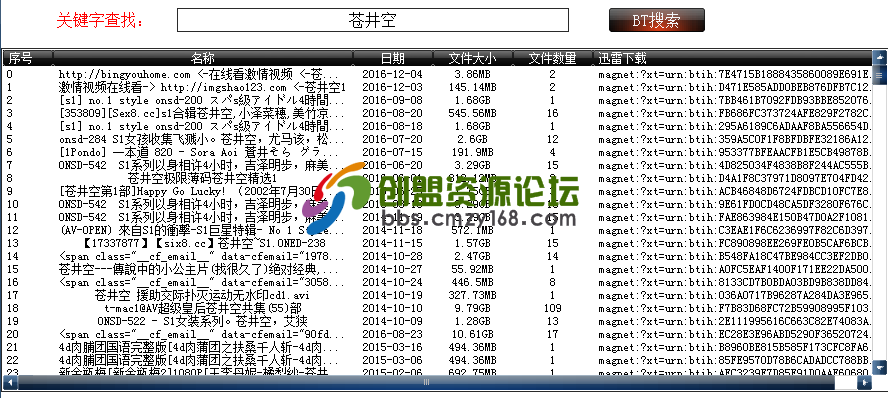Viewport: 888px width, 398px height.
Task: Click the magnet link starting FB686FC3737
Action: coord(734,113)
